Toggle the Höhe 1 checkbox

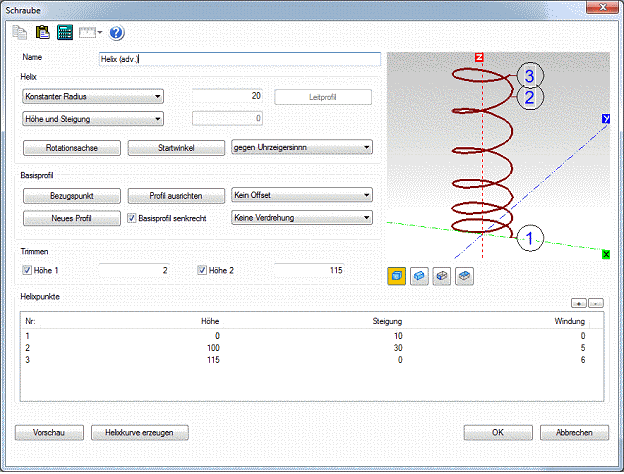coord(27,270)
